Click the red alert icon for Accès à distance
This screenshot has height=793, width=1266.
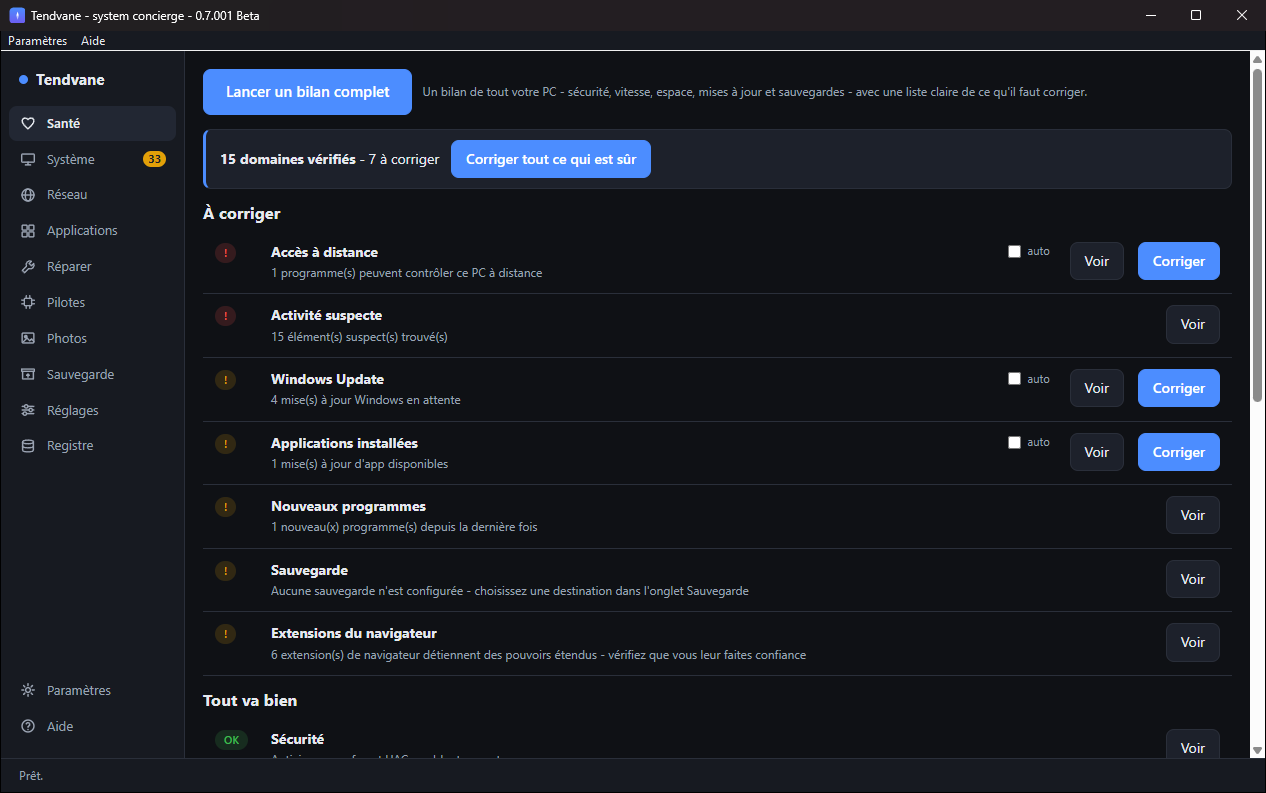[x=225, y=253]
